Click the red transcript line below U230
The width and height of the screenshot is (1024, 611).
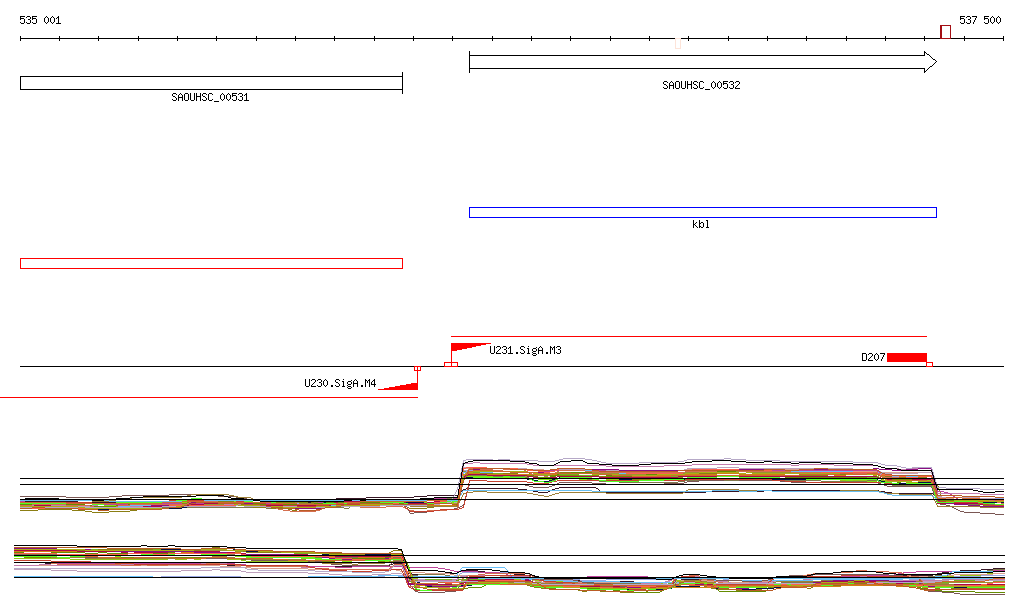coord(209,398)
